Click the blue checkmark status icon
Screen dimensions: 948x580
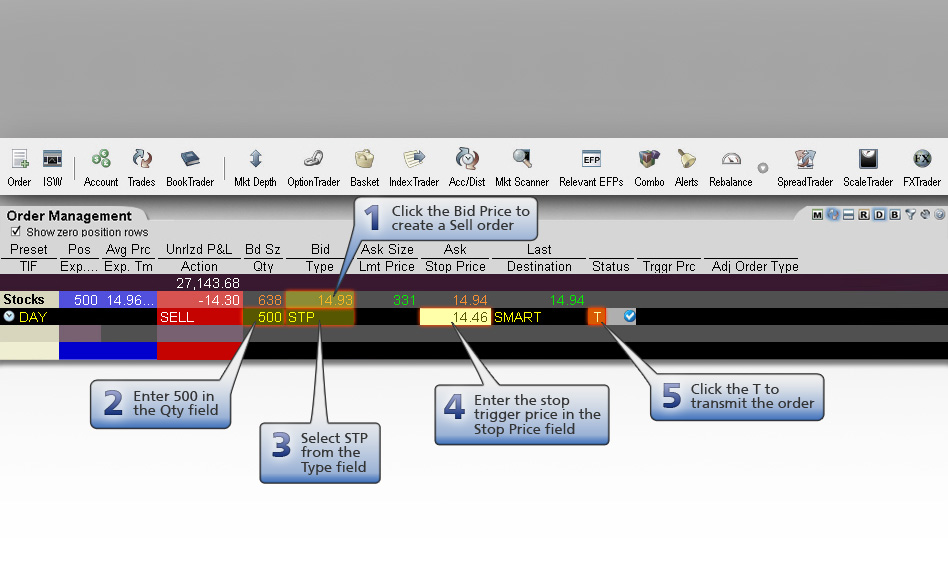629,316
